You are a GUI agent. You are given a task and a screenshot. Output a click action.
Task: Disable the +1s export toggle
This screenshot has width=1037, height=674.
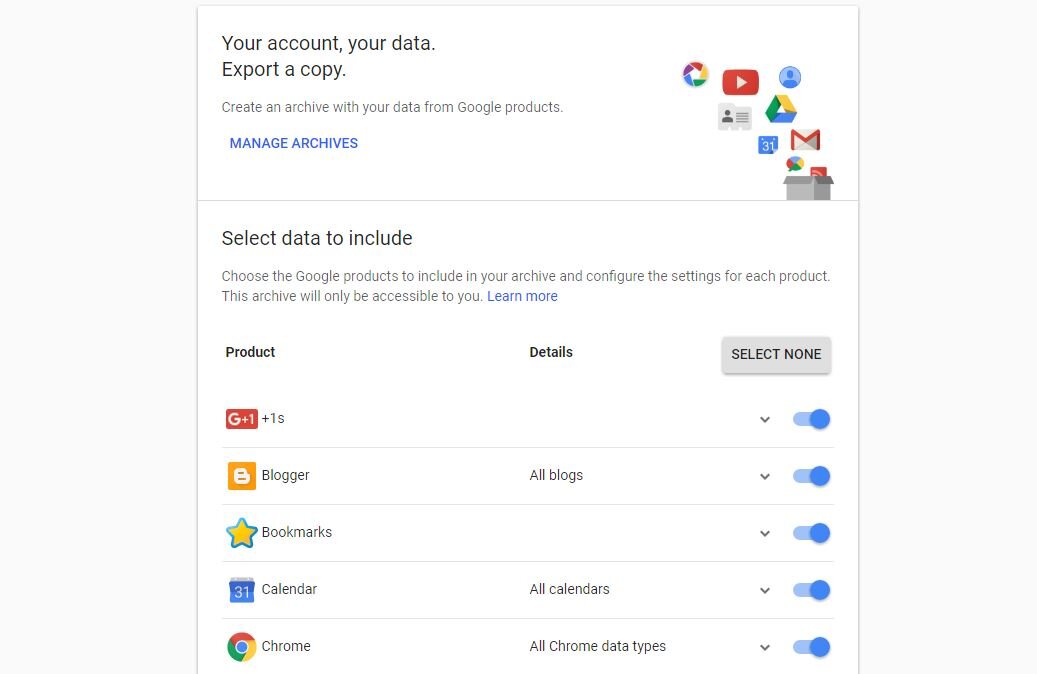[x=811, y=419]
